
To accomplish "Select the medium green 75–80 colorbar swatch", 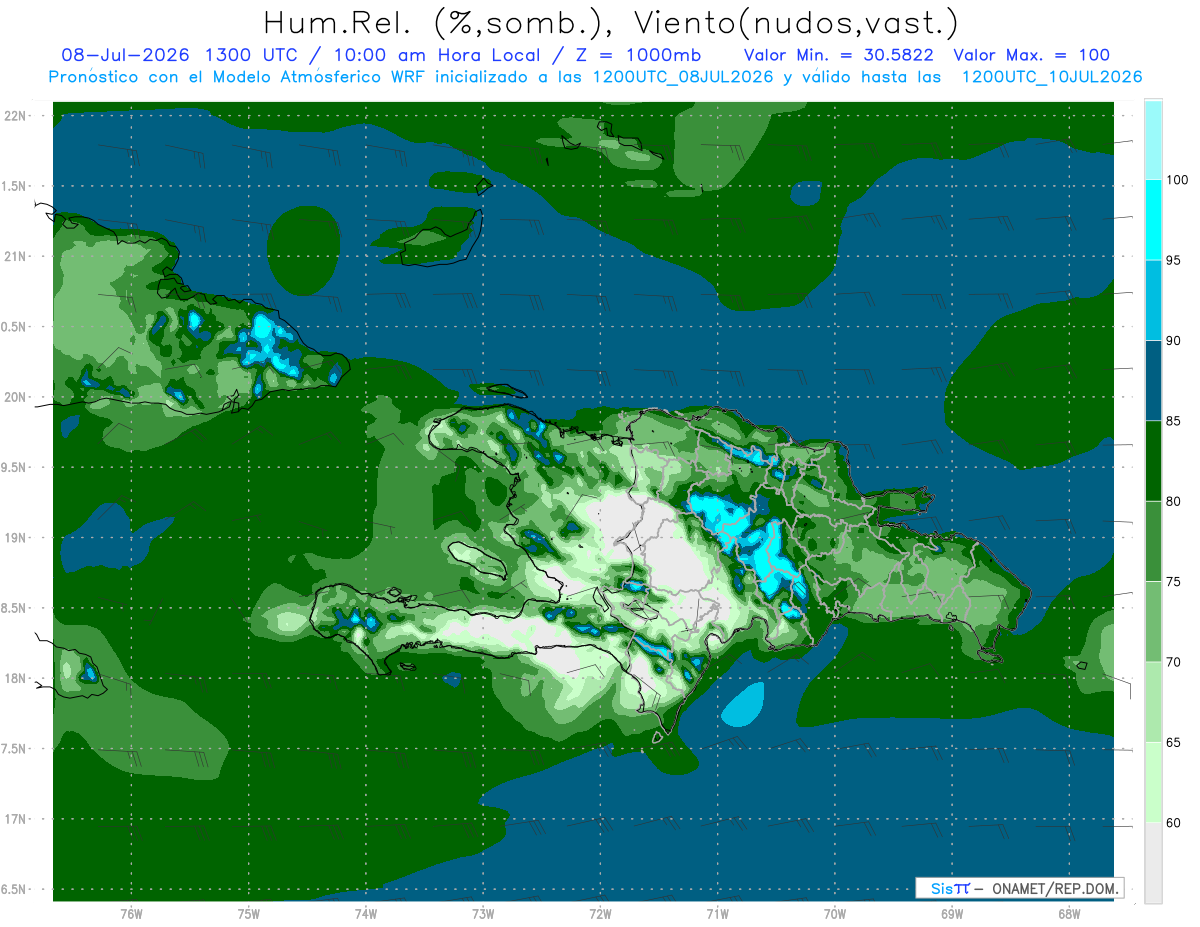I will (x=1153, y=541).
